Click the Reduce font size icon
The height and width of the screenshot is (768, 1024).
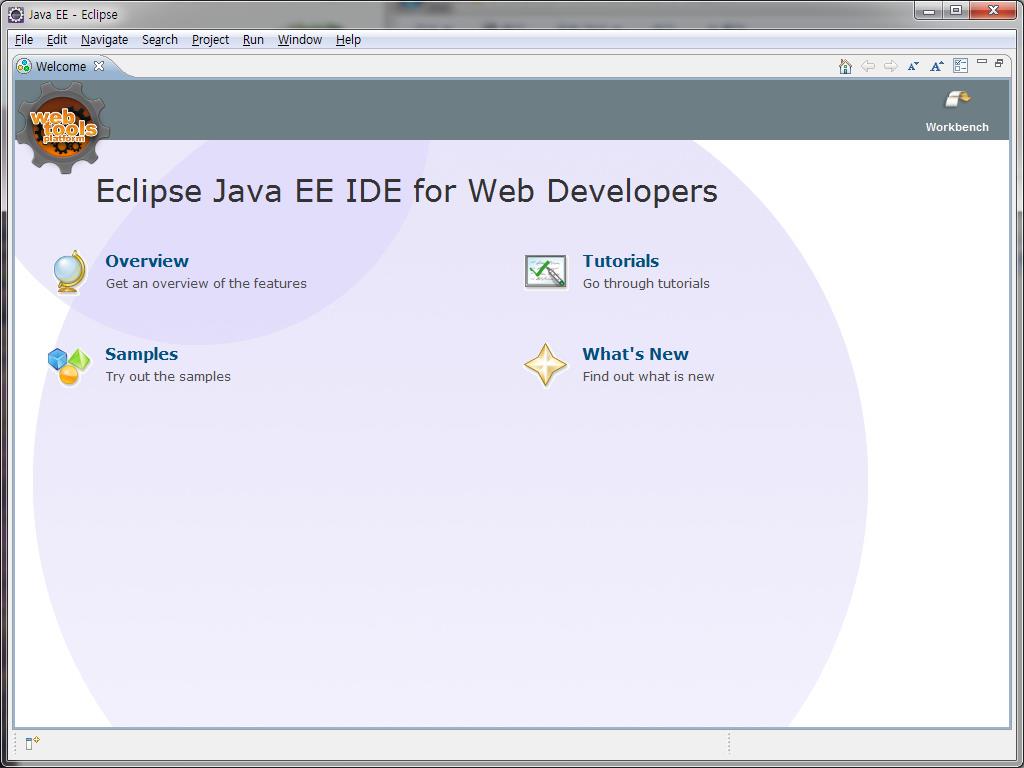[914, 66]
